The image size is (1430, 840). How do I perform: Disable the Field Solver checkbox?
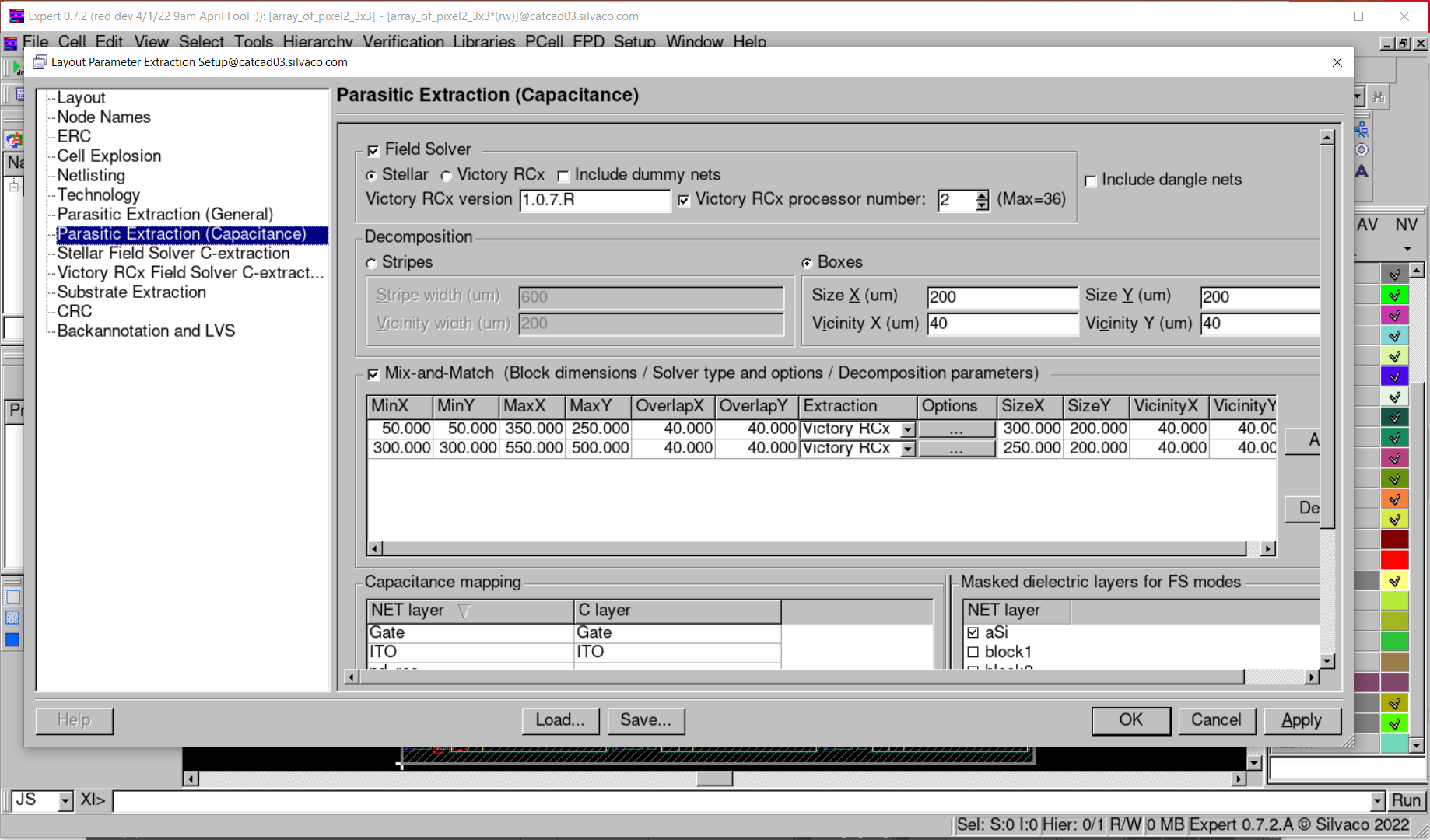373,150
